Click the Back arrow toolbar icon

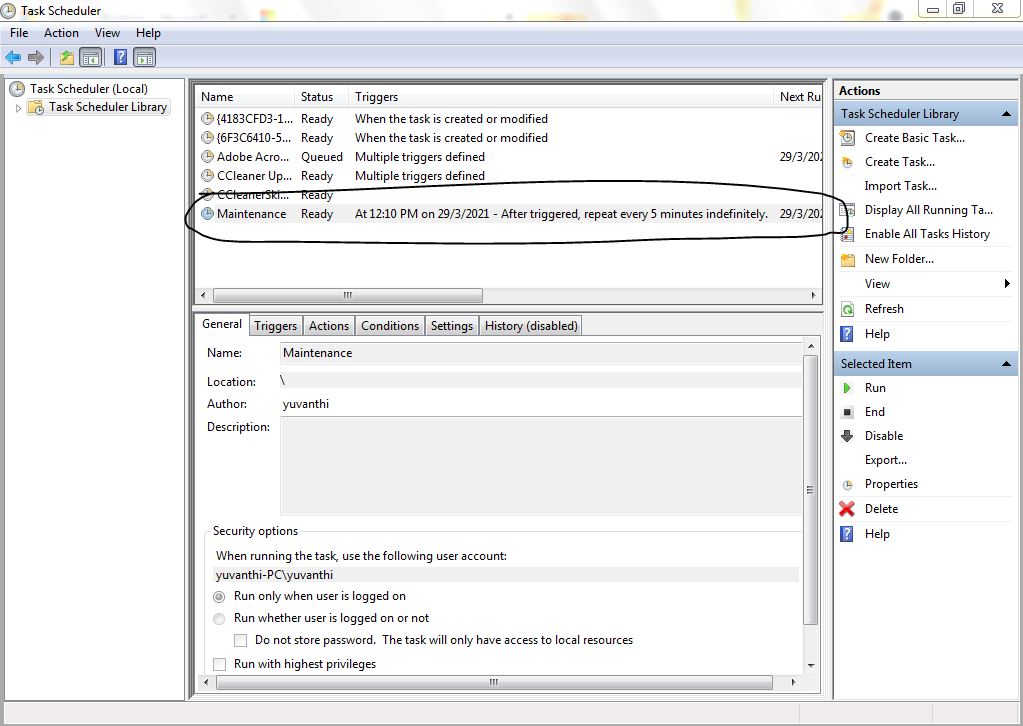pos(13,57)
